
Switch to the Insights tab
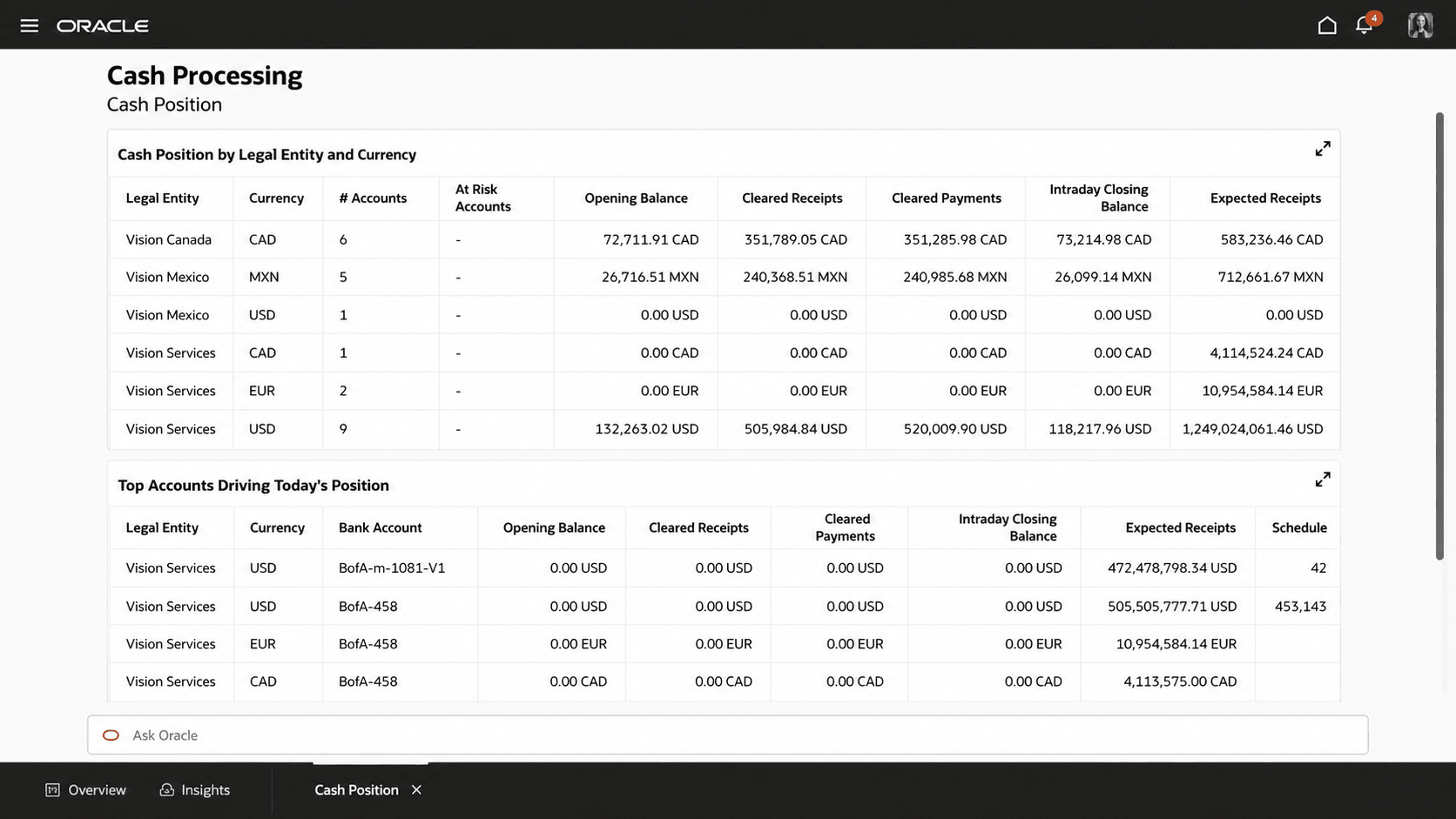(x=195, y=790)
